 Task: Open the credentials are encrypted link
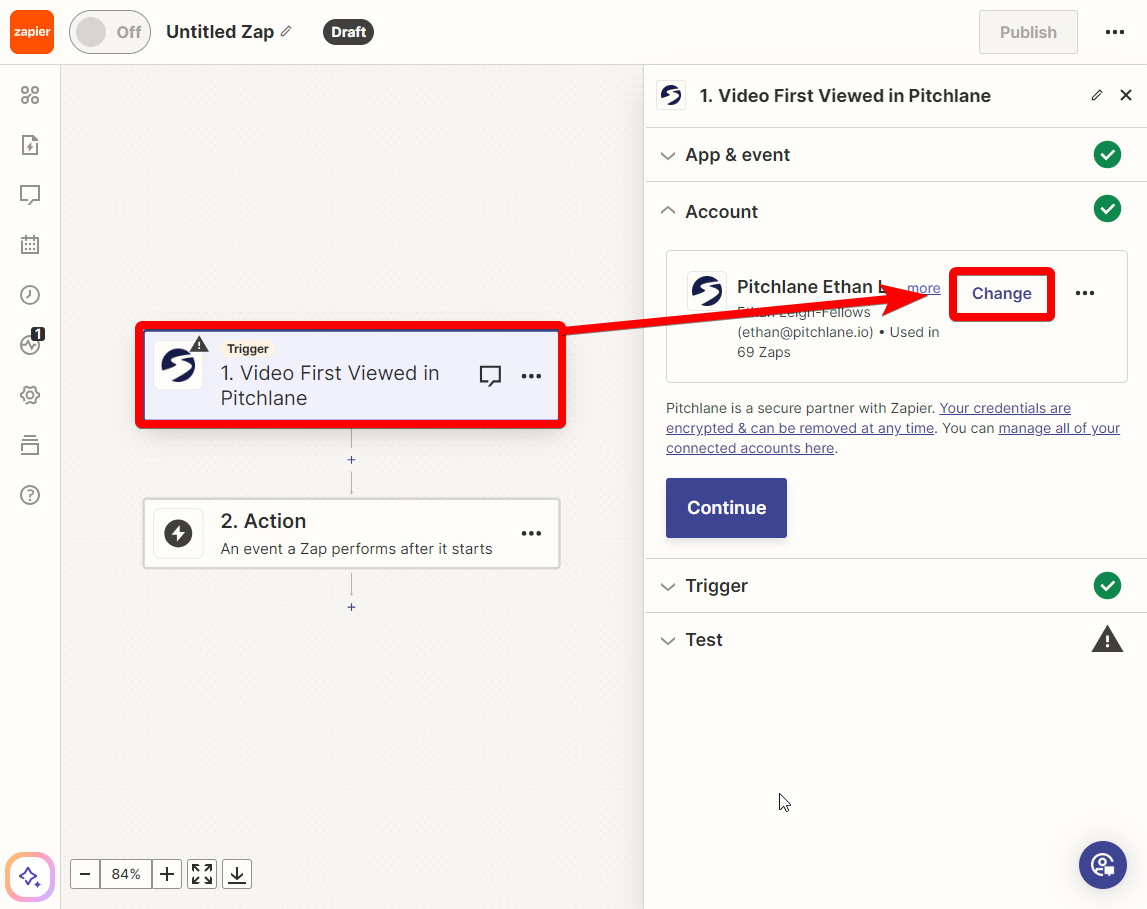coord(868,418)
